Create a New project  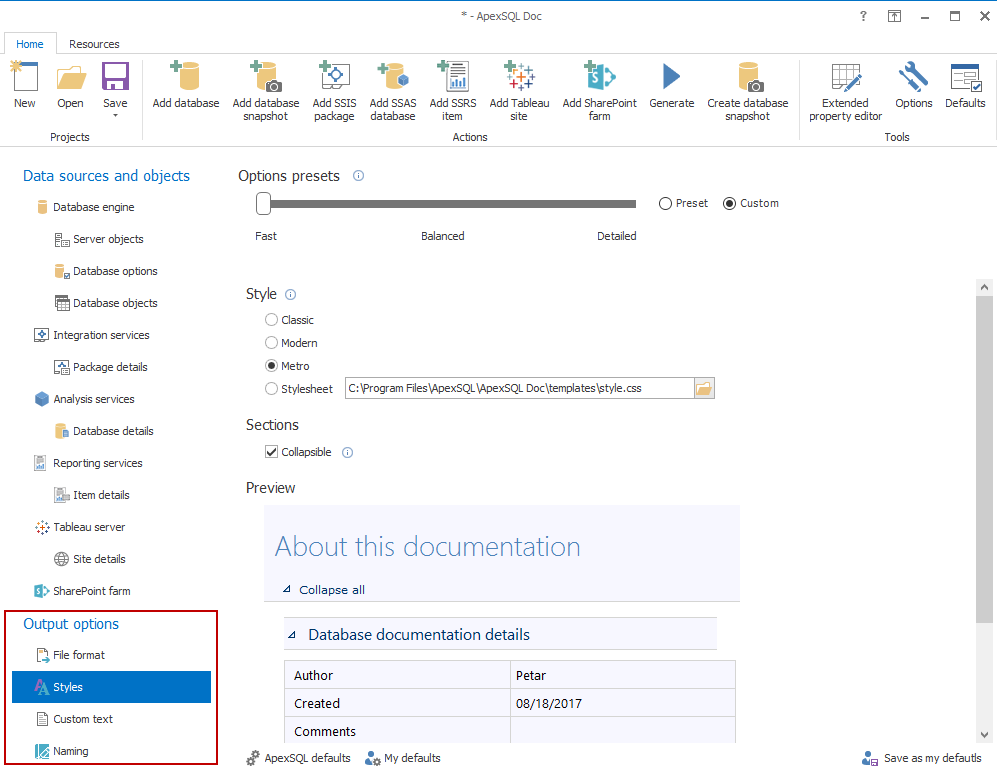(25, 85)
